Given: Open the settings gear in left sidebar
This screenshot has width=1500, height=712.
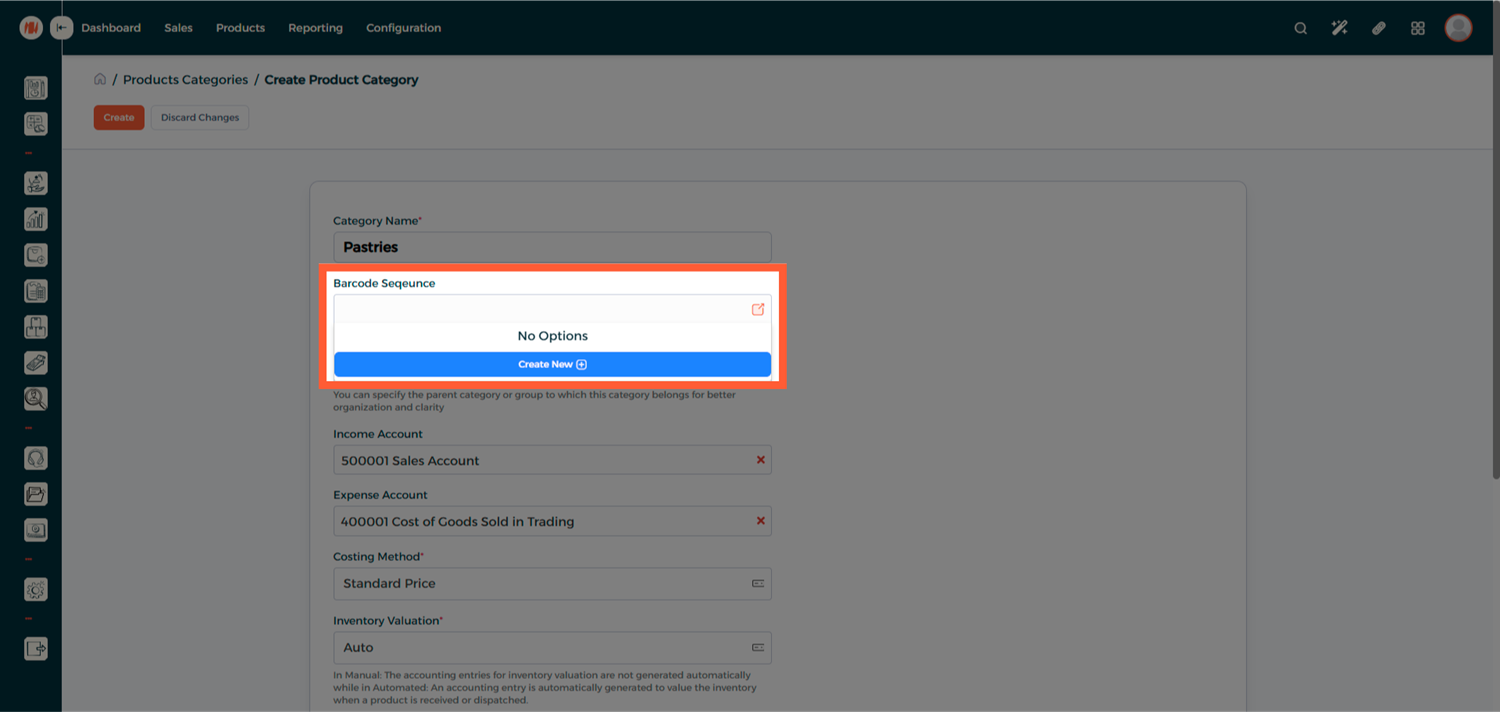Looking at the screenshot, I should 36,590.
